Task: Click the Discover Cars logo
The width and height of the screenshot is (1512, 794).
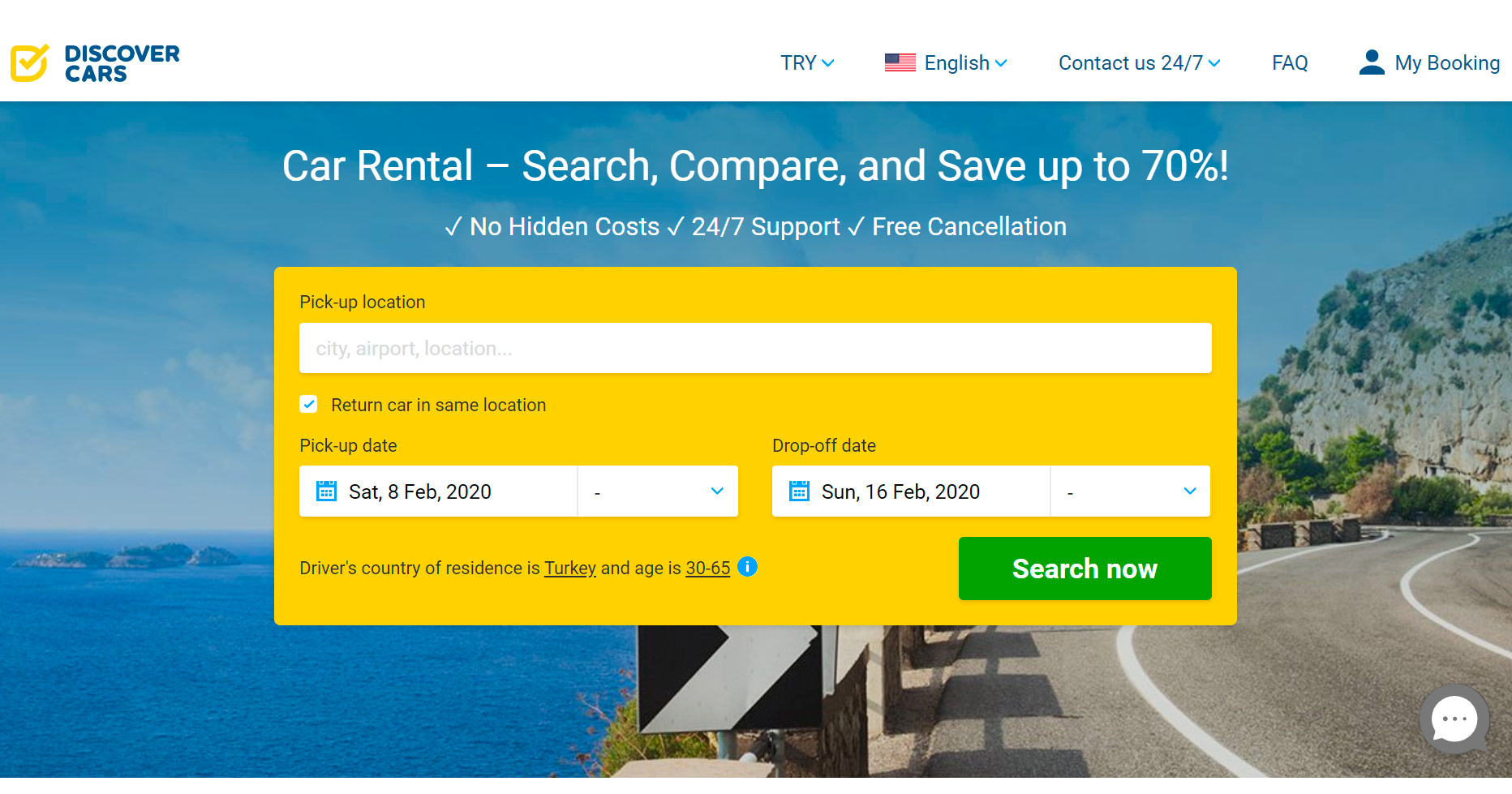Action: [x=95, y=63]
